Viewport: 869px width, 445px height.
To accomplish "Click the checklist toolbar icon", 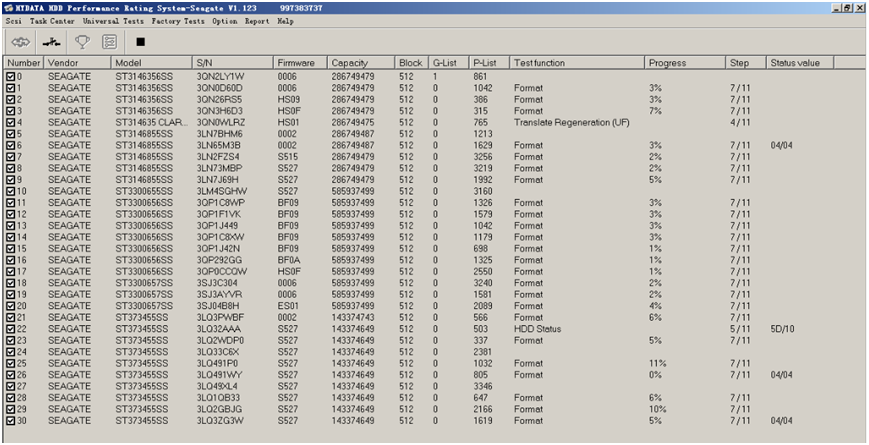I will pos(110,42).
